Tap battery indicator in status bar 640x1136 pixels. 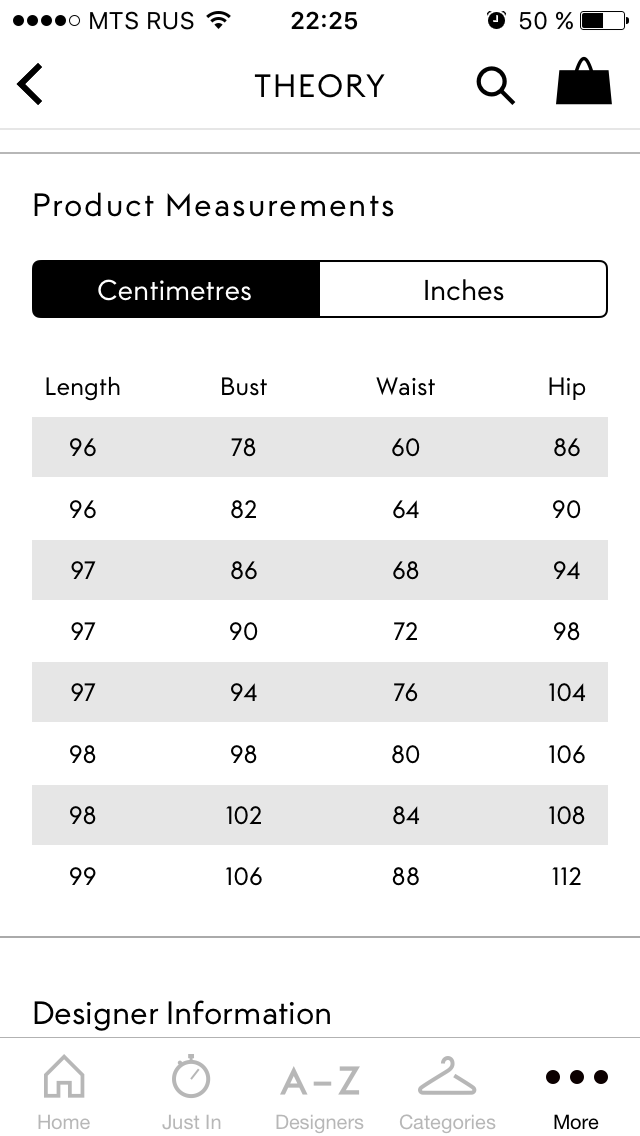pyautogui.click(x=604, y=20)
